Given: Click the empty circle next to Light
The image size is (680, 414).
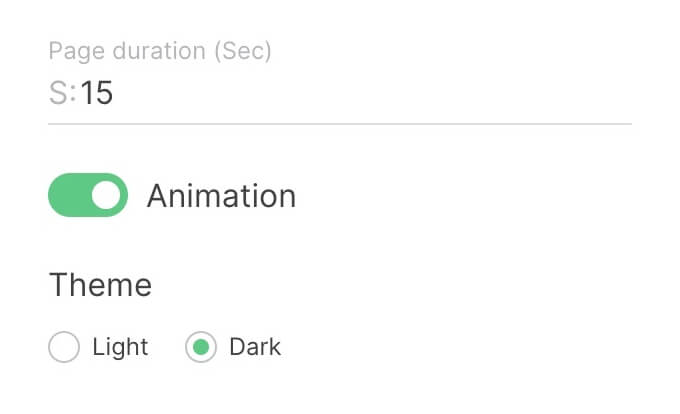Looking at the screenshot, I should click(64, 348).
